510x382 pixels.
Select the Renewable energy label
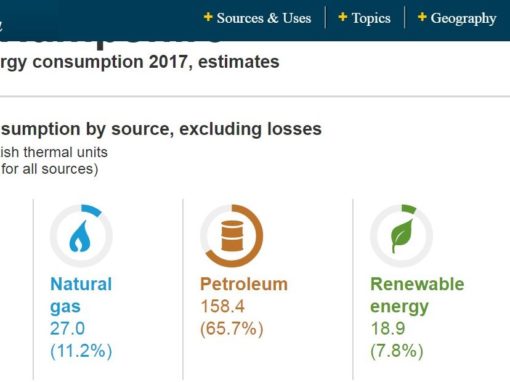(417, 295)
